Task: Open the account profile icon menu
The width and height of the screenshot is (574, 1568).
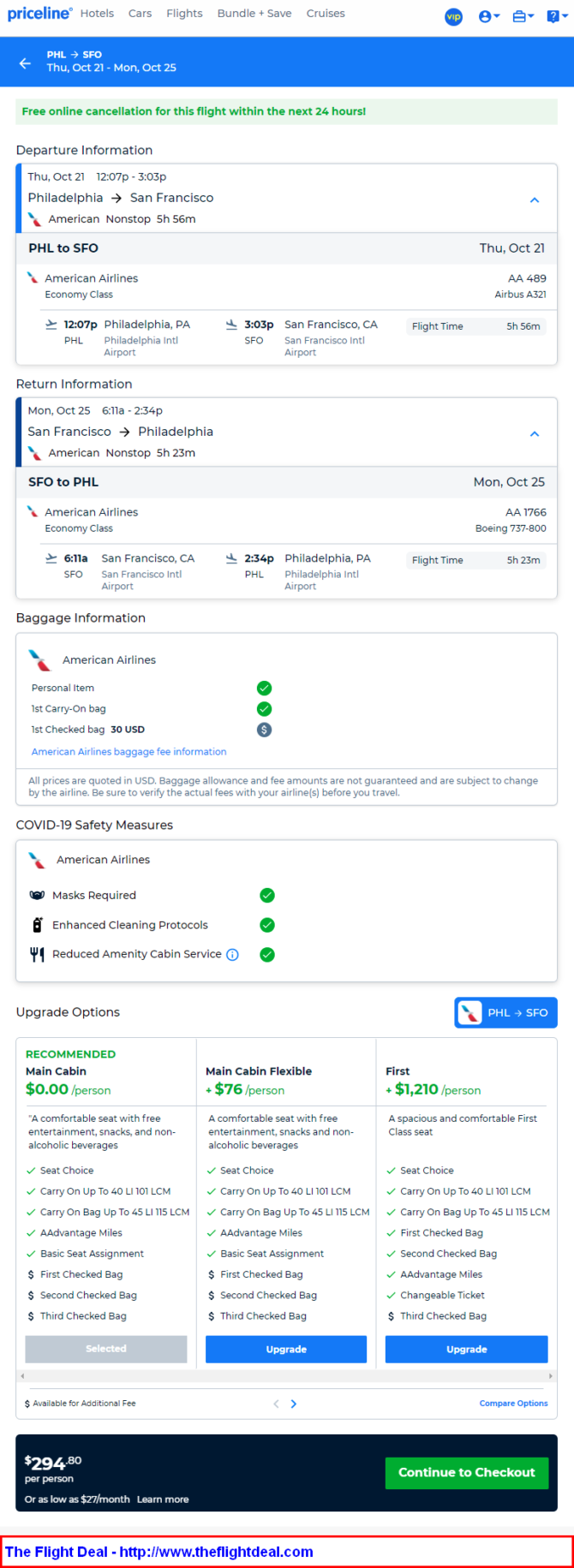Action: click(489, 16)
